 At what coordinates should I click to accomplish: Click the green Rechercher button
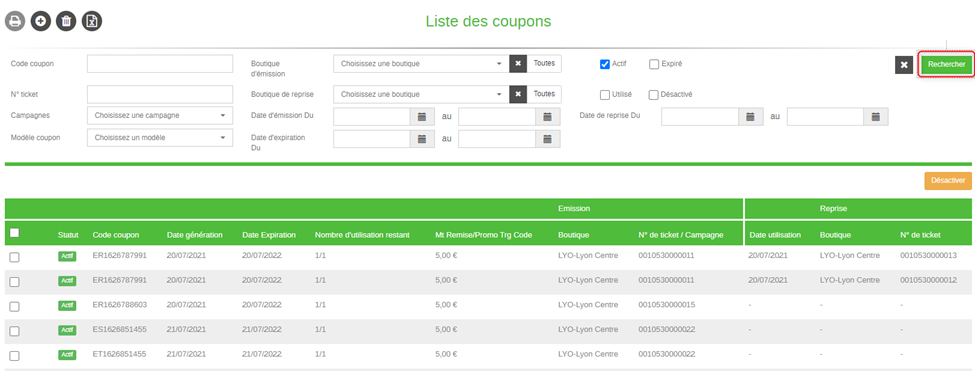pos(946,64)
